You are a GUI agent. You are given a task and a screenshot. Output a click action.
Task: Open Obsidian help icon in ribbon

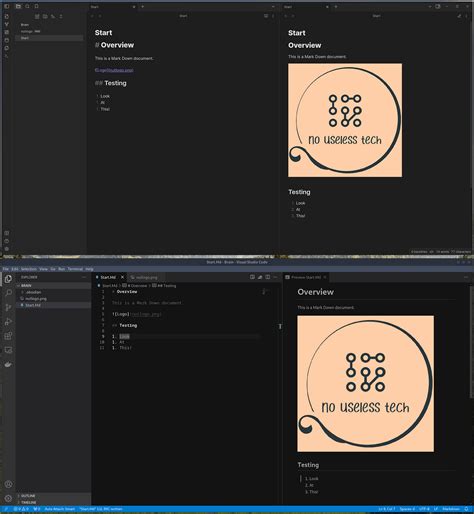6,241
